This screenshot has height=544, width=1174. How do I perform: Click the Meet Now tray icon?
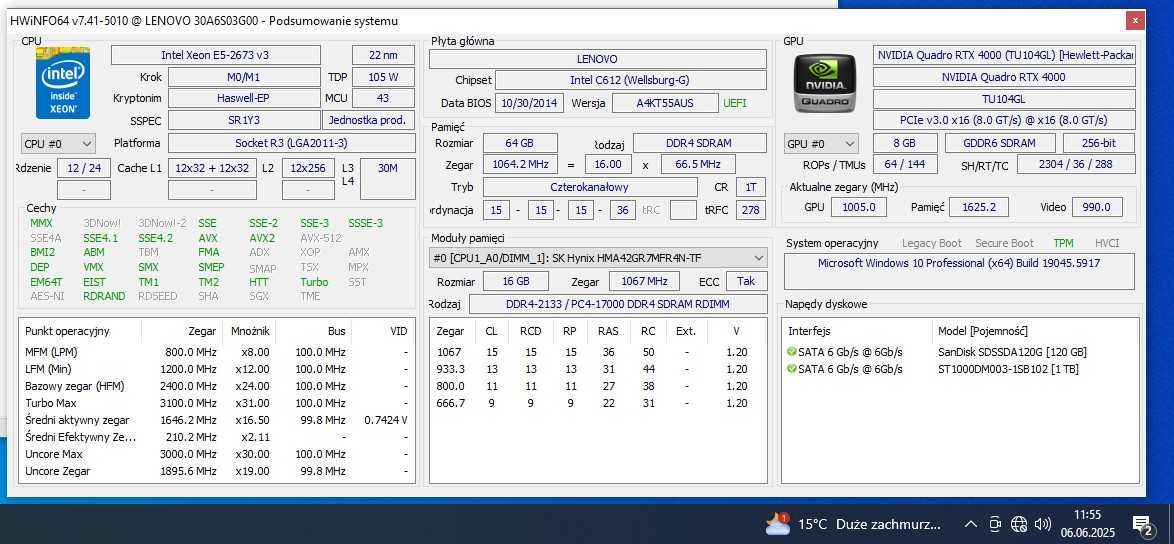995,524
